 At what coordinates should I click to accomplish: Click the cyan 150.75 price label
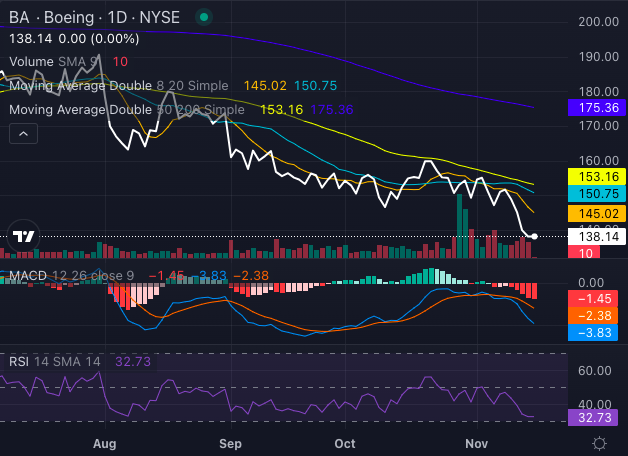(x=594, y=194)
